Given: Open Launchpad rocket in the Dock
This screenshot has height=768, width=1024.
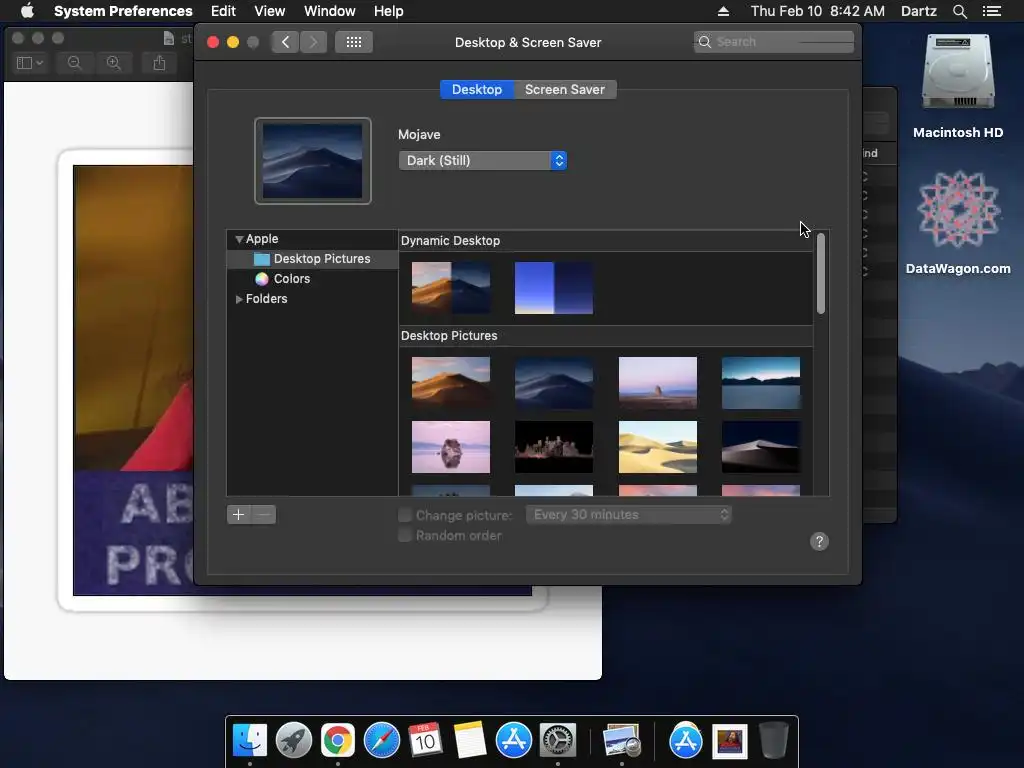Looking at the screenshot, I should point(294,741).
